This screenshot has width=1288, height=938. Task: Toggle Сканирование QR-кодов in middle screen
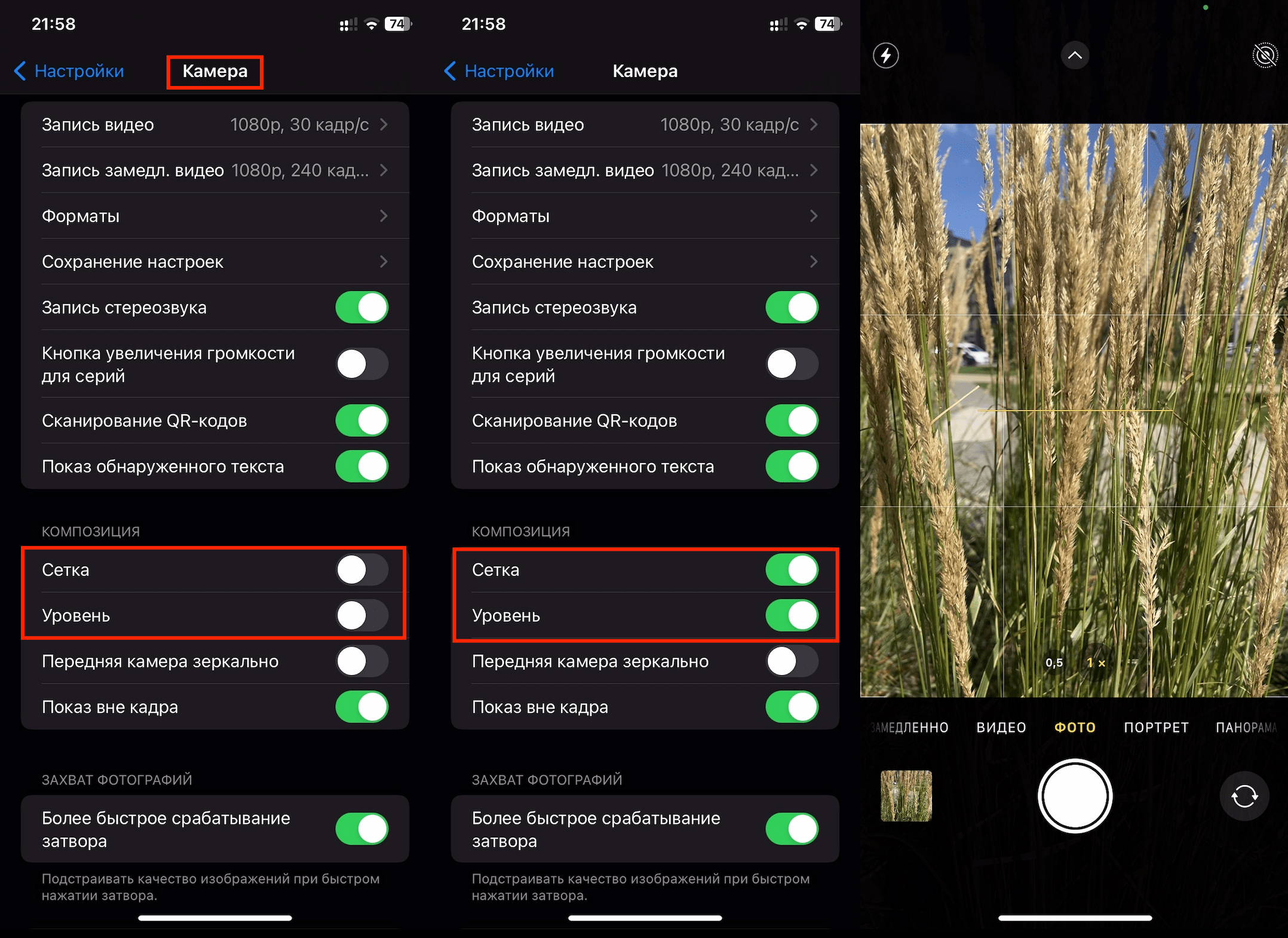pyautogui.click(x=792, y=421)
